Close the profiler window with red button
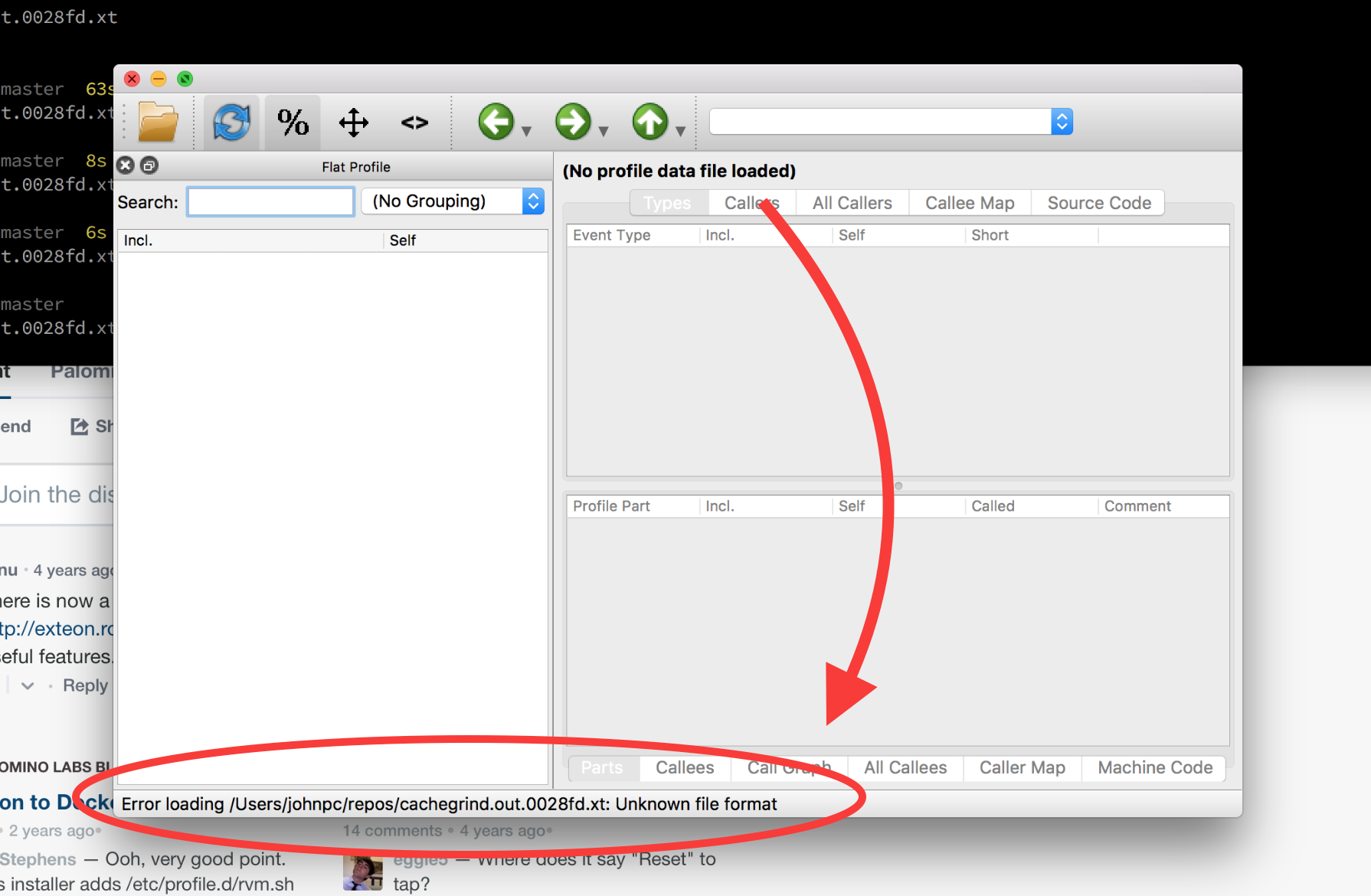 (133, 79)
